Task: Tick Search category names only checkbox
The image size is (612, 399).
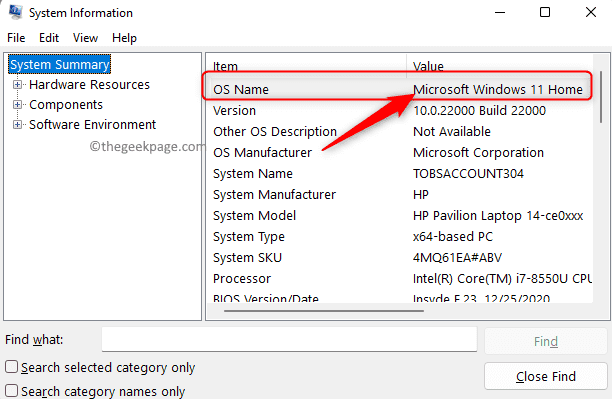Action: (x=11, y=390)
